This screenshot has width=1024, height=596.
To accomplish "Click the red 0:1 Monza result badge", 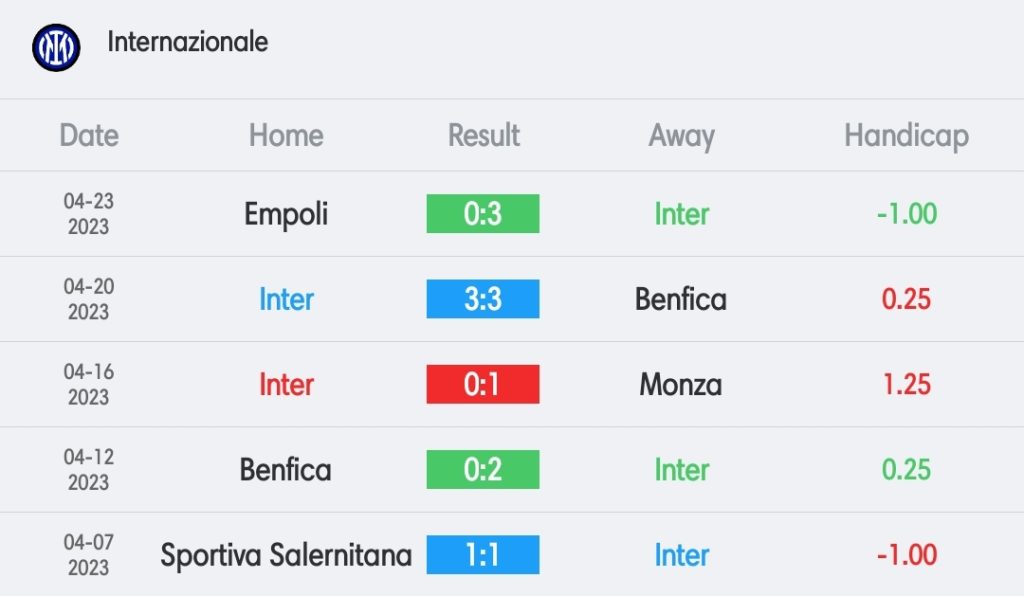I will coord(483,384).
